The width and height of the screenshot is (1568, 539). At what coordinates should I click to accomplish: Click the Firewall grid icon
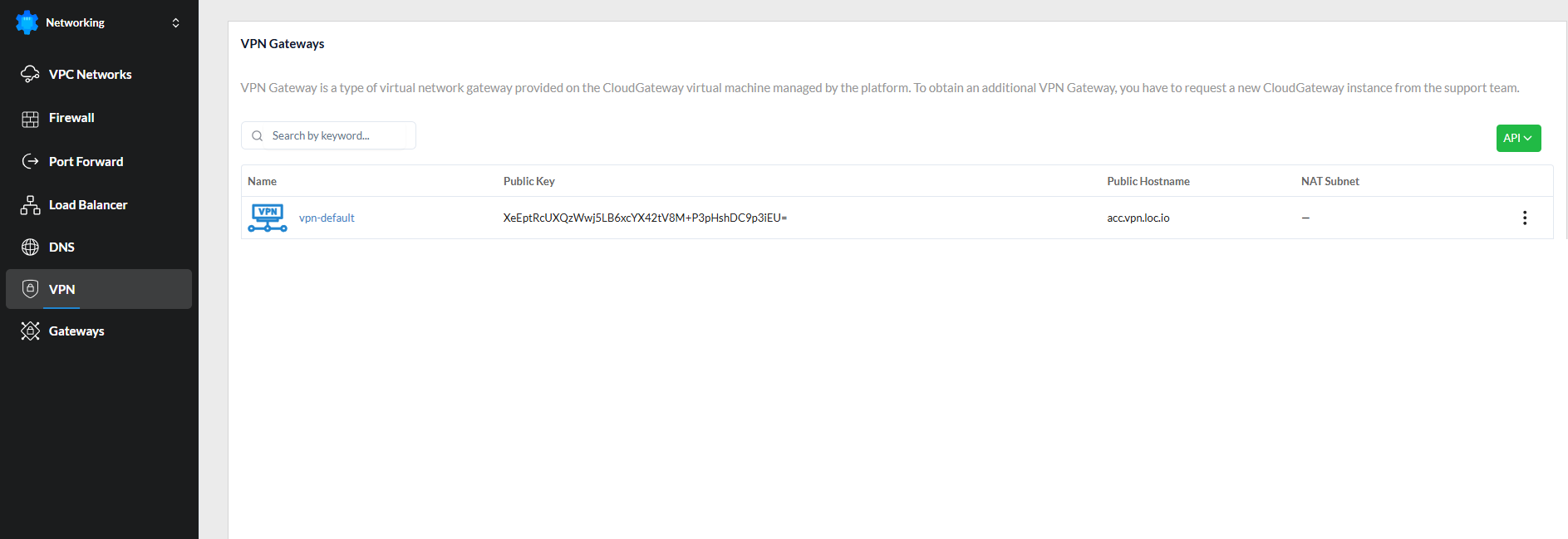(x=30, y=119)
